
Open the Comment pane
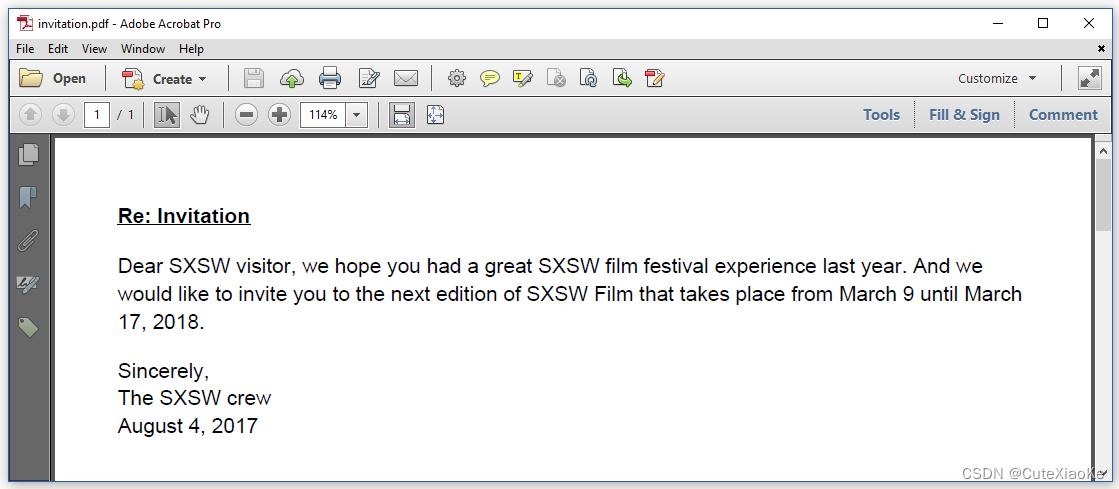(1063, 114)
